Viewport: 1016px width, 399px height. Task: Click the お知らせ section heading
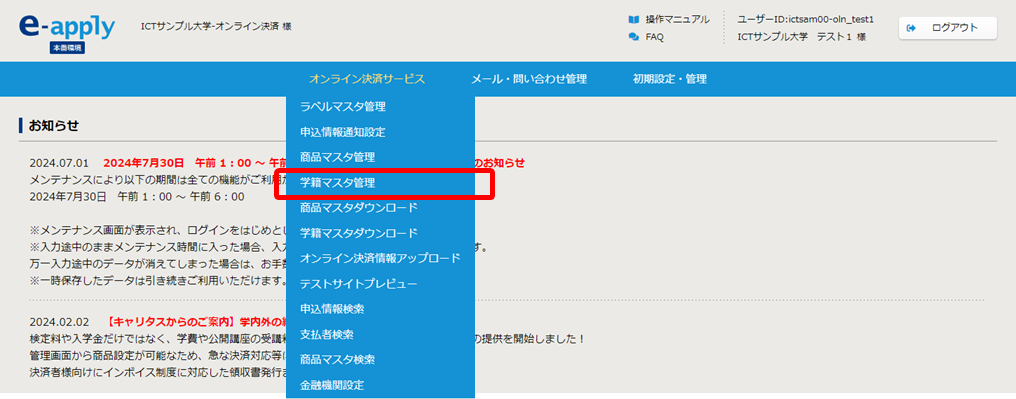pos(54,126)
